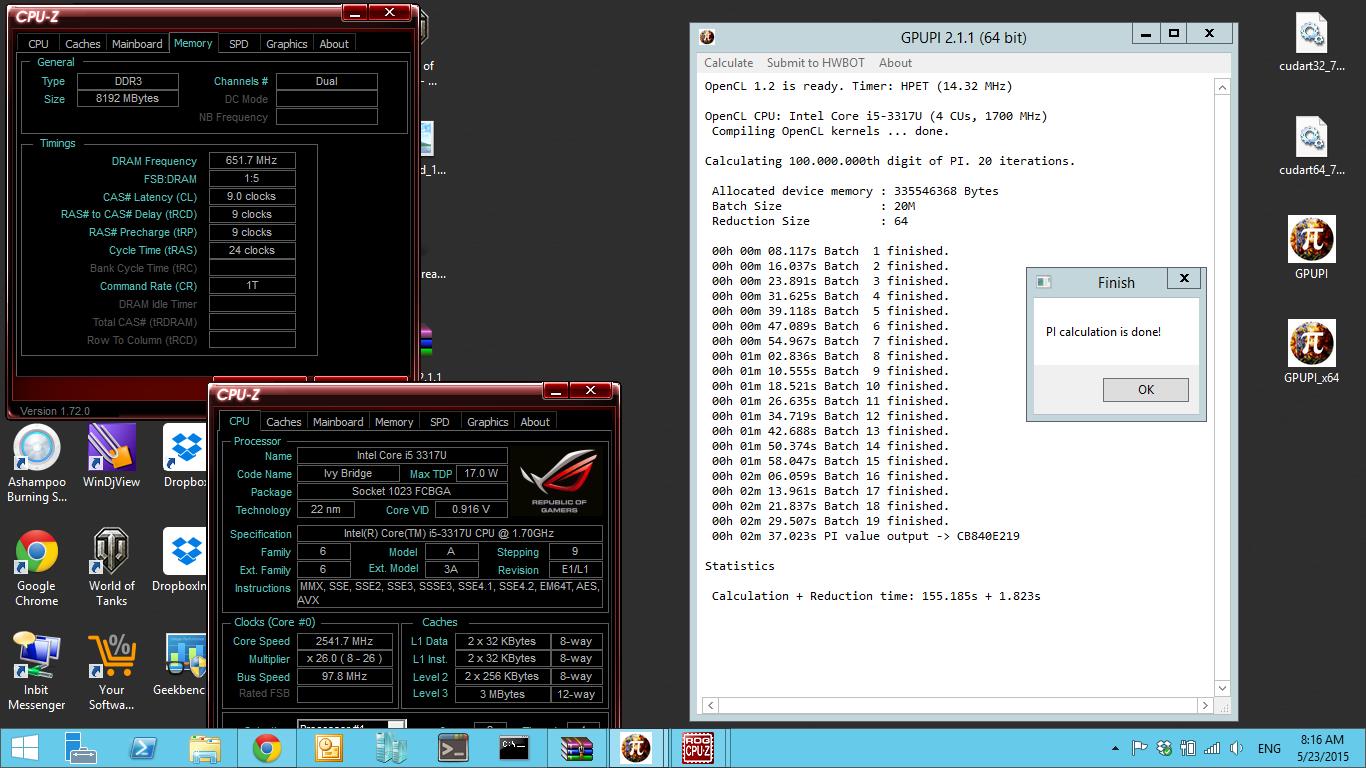Click the Size value 8192 MBytes

127,98
